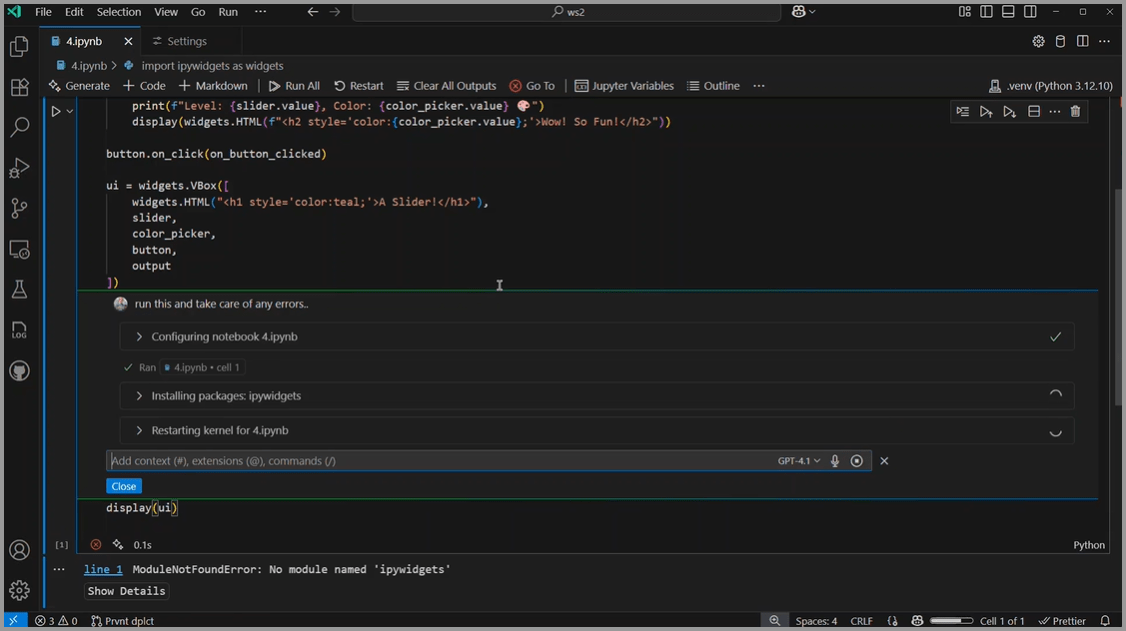This screenshot has height=631, width=1126.
Task: Open the Explorer view in activity bar
Action: 19,47
